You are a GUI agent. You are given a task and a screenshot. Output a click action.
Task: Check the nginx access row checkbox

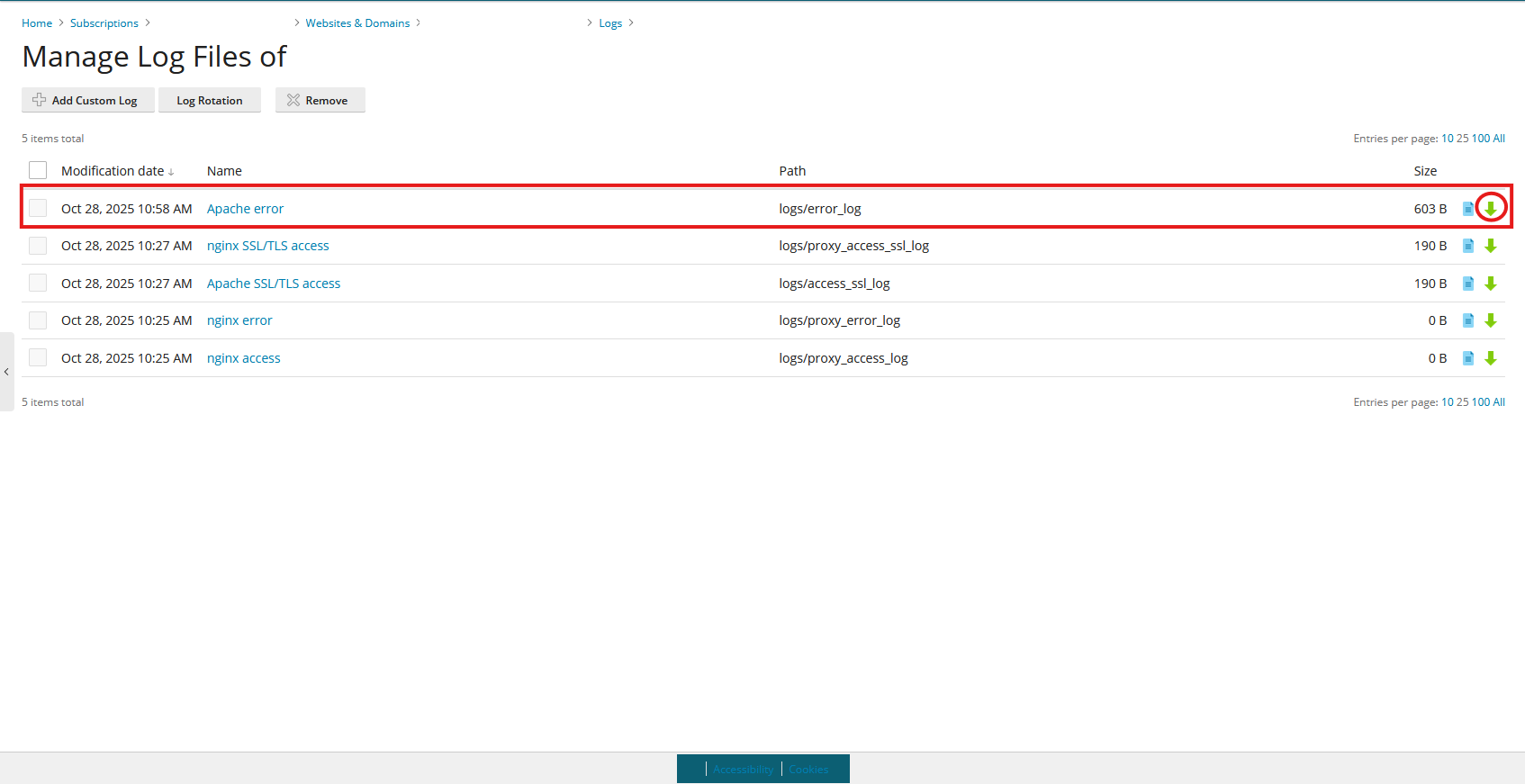[x=38, y=357]
